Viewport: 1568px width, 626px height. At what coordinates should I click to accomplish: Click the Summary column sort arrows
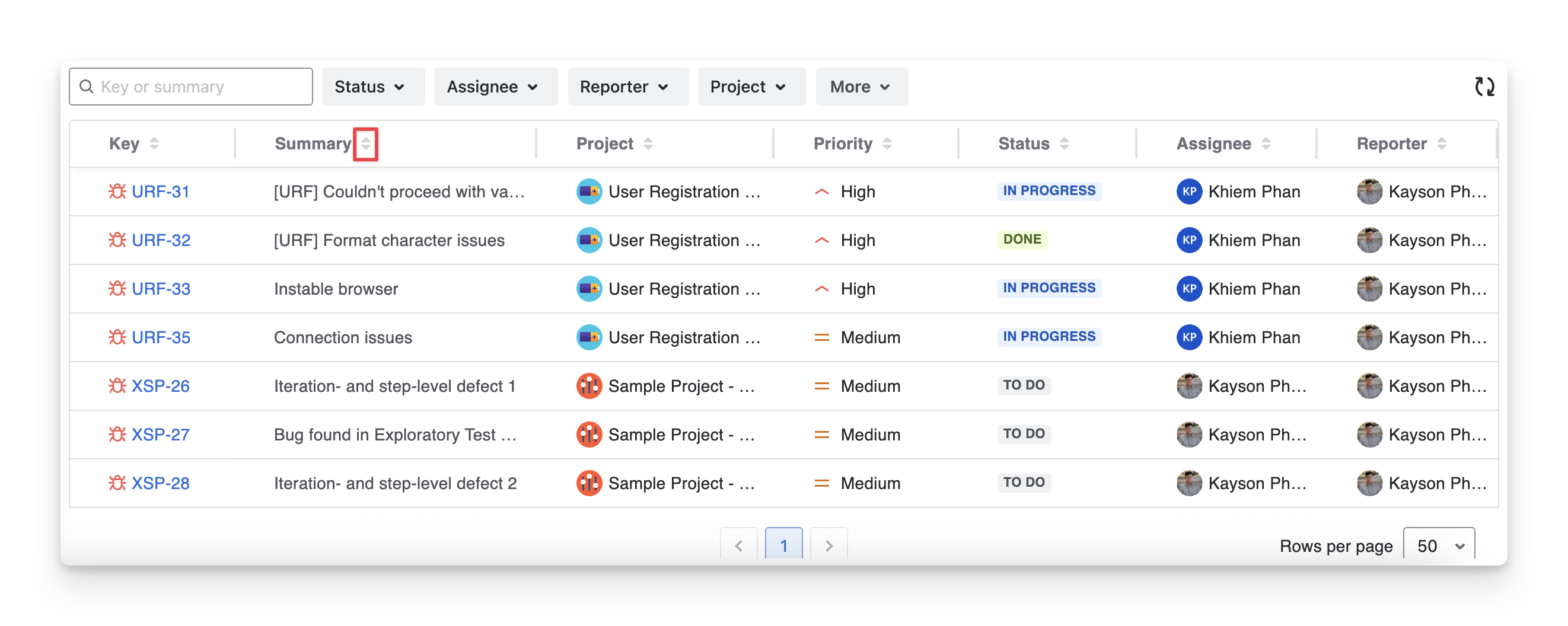point(365,144)
